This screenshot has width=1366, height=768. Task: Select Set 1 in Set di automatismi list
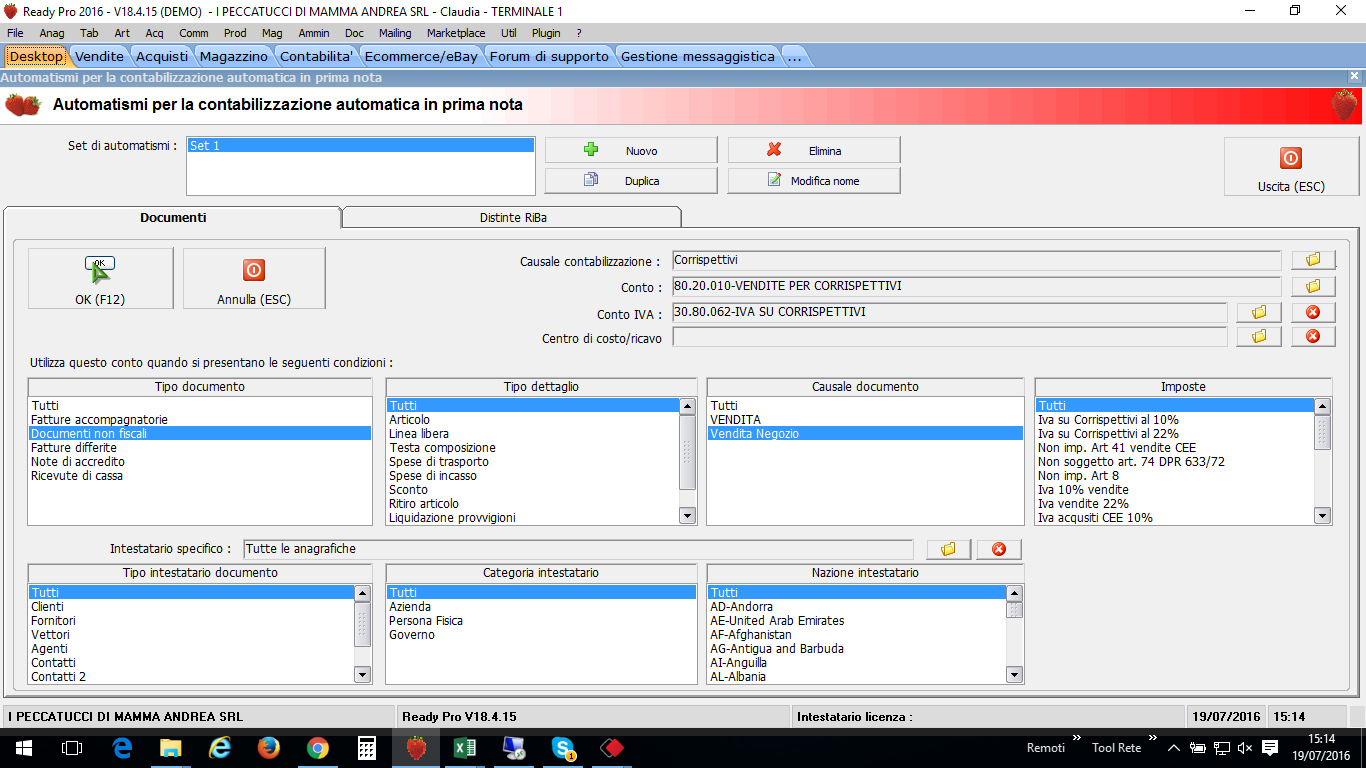point(361,145)
